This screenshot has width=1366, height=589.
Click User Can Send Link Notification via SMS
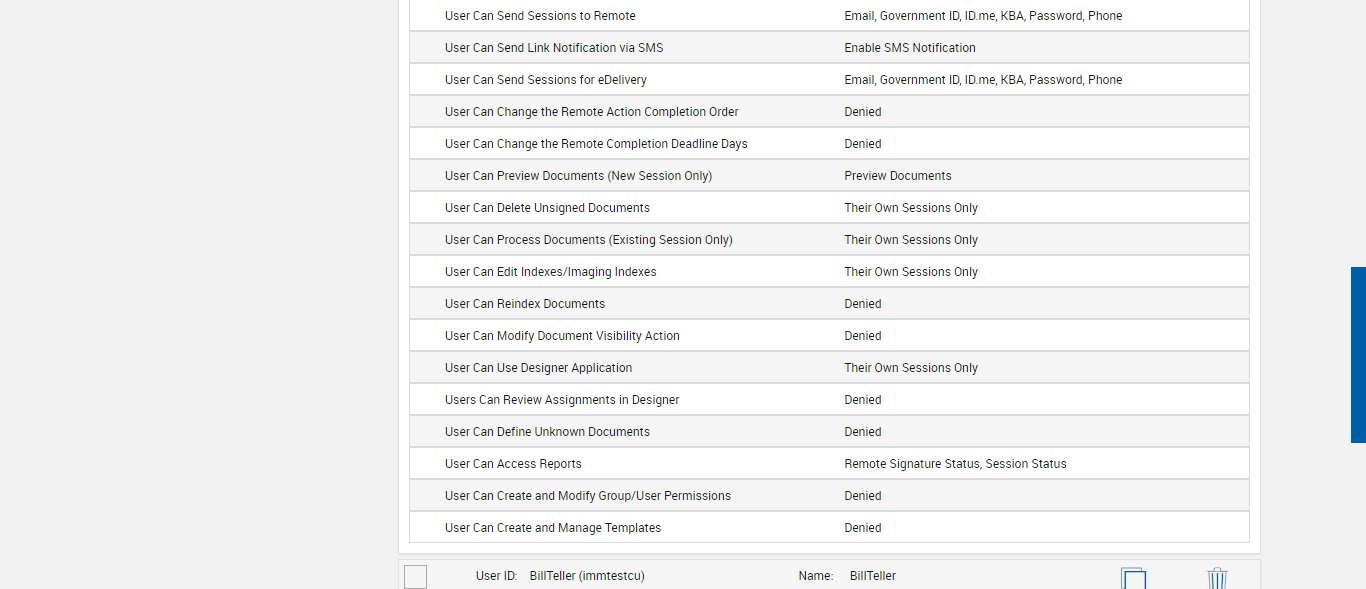click(554, 48)
